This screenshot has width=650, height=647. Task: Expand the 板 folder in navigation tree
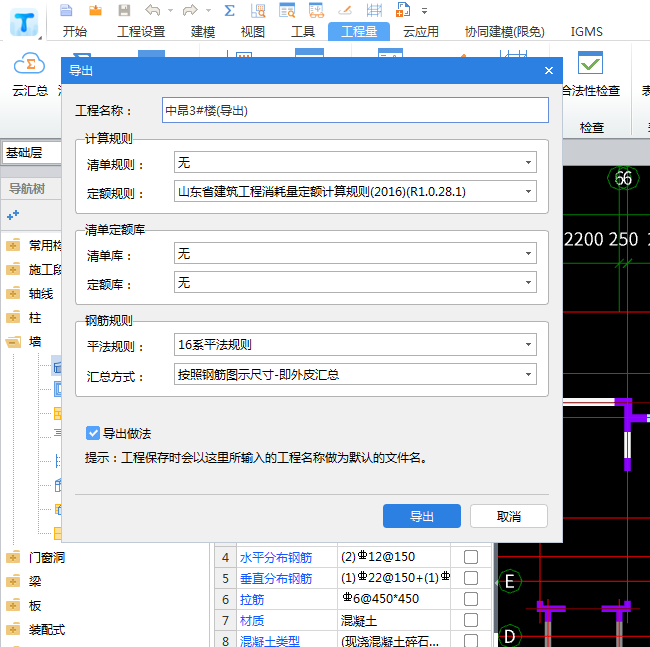(13, 606)
